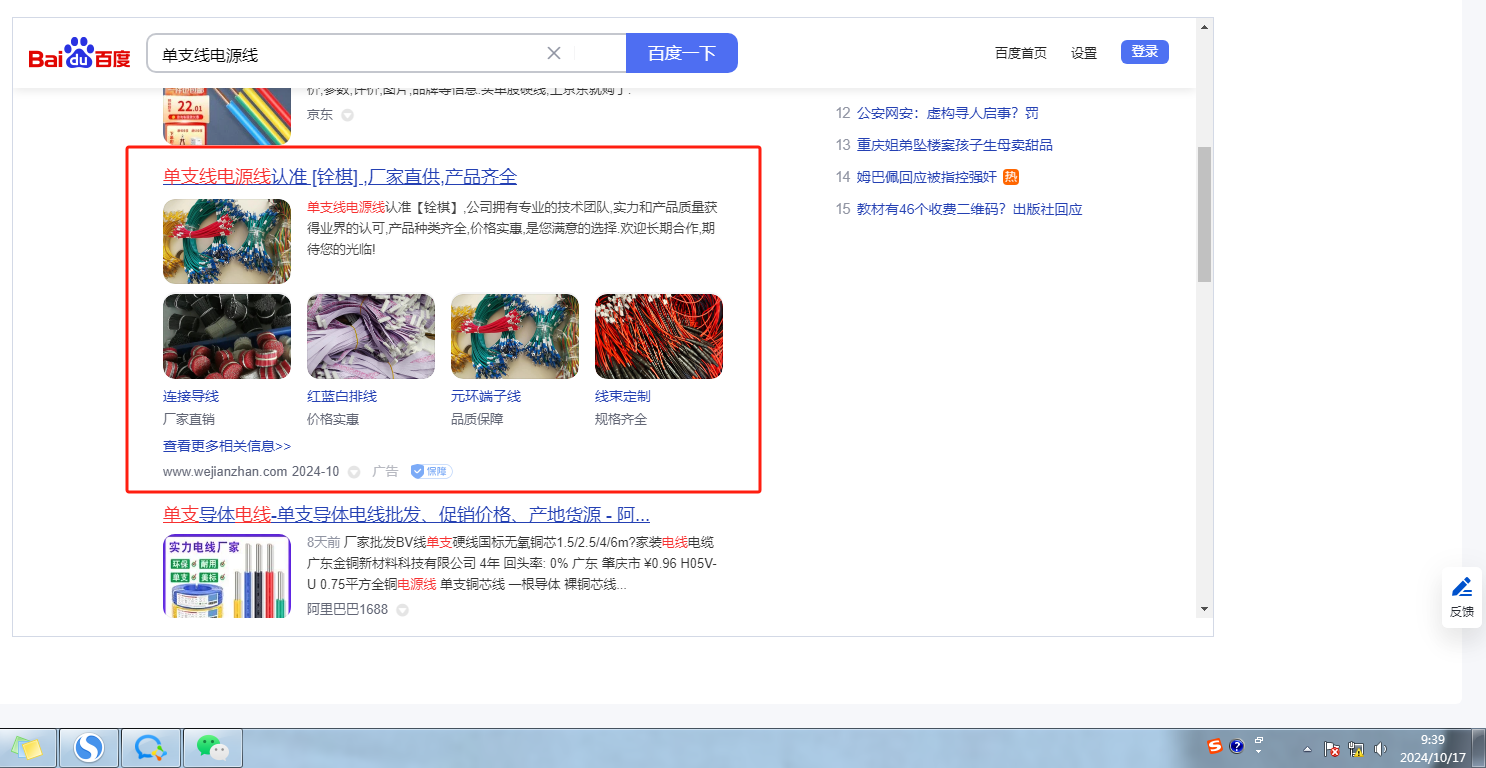Viewport: 1486px width, 768px height.
Task: Click the 广告 ad label
Action: [385, 471]
